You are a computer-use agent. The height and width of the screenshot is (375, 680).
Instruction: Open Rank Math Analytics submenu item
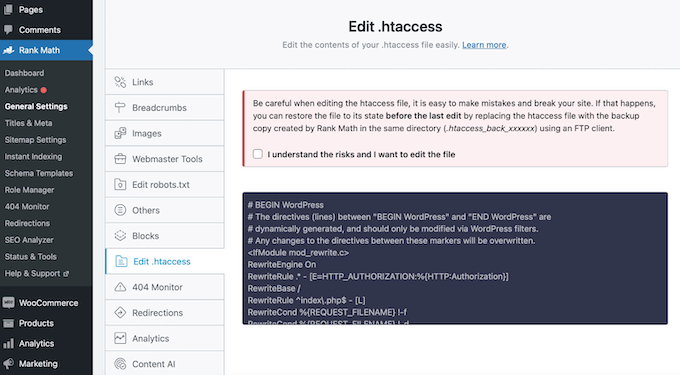[x=21, y=90]
